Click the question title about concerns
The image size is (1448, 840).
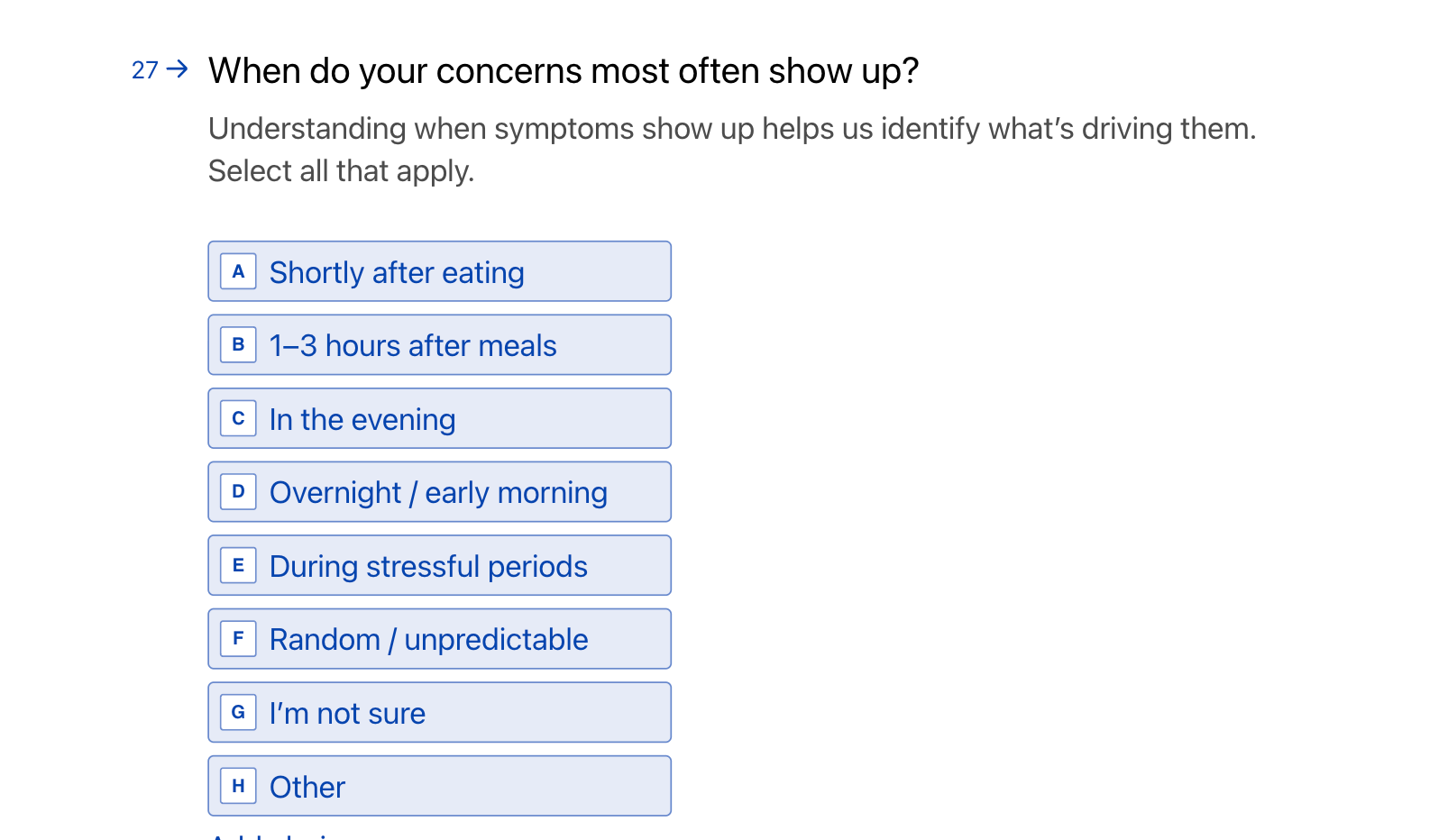point(563,71)
